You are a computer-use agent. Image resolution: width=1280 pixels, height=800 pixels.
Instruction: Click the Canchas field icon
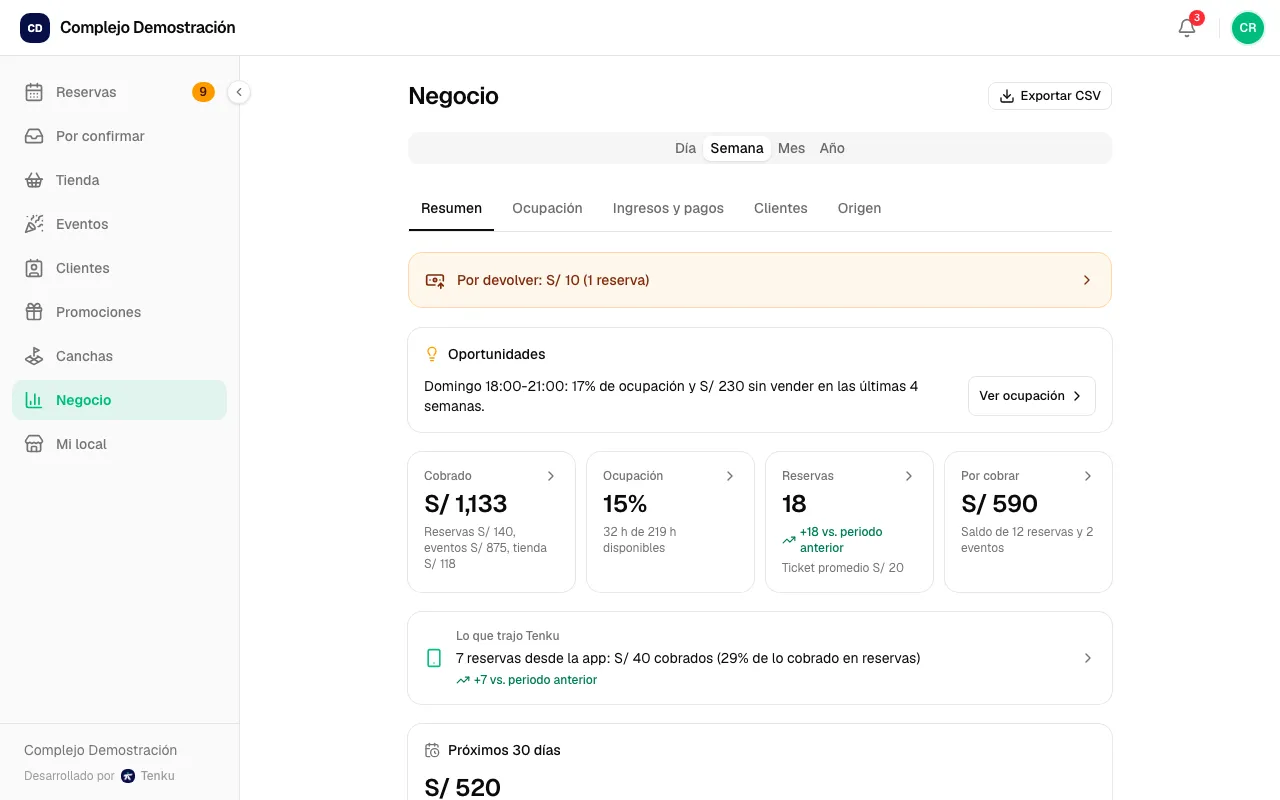tap(34, 356)
